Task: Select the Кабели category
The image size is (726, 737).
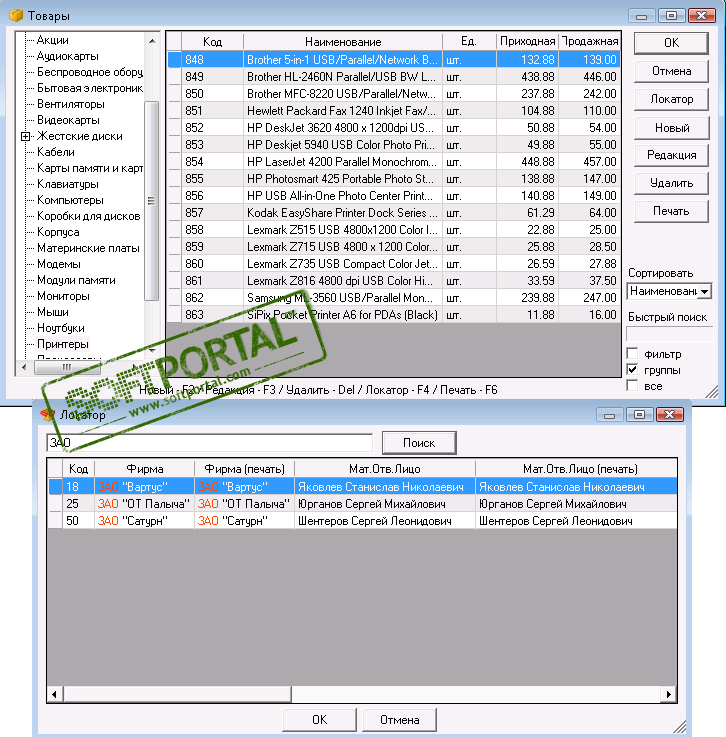Action: (x=55, y=152)
